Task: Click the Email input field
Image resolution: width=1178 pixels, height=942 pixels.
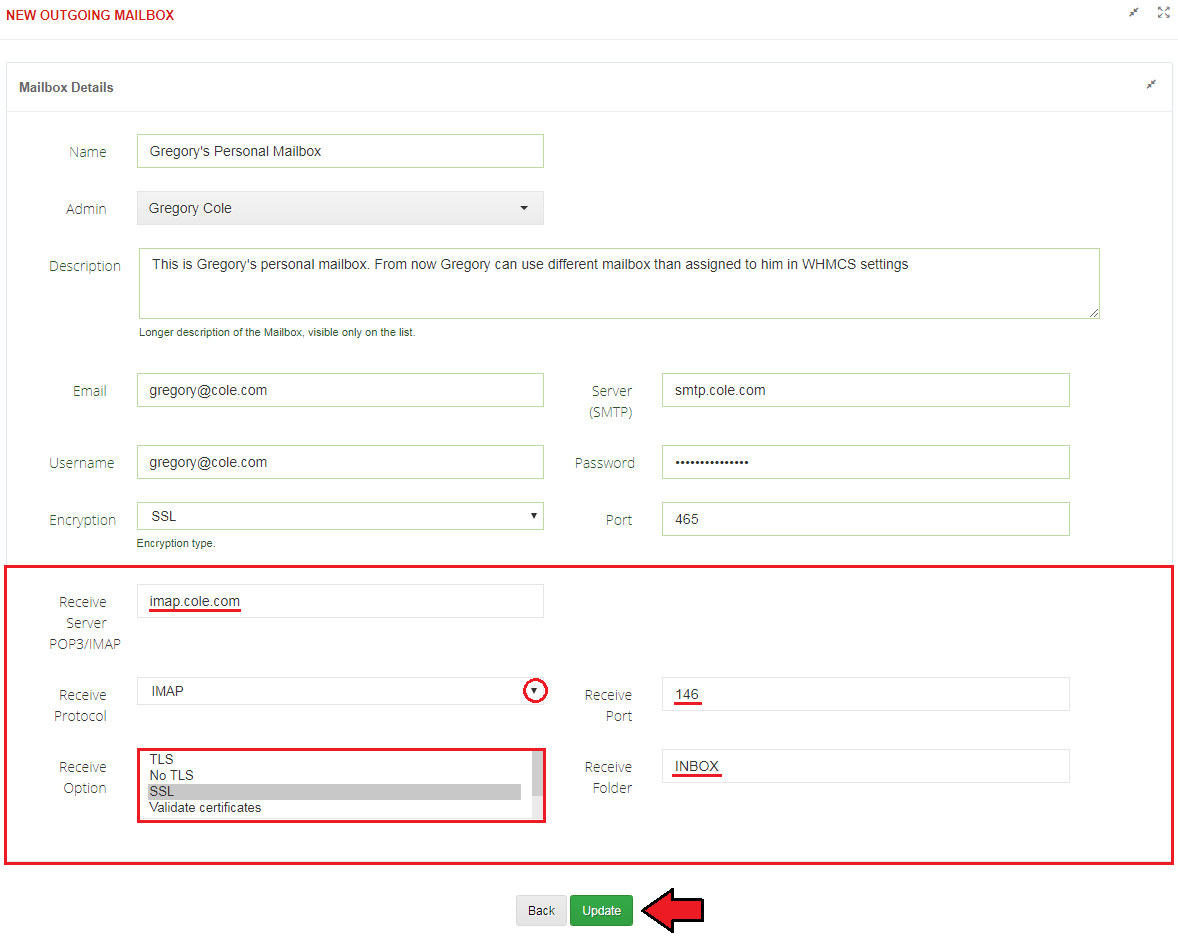Action: (x=340, y=390)
